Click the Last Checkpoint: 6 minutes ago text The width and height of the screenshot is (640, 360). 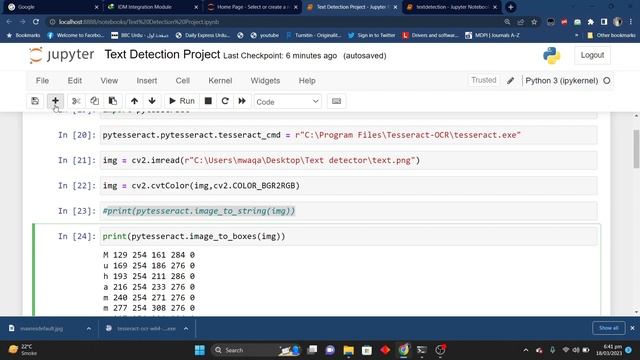click(280, 56)
